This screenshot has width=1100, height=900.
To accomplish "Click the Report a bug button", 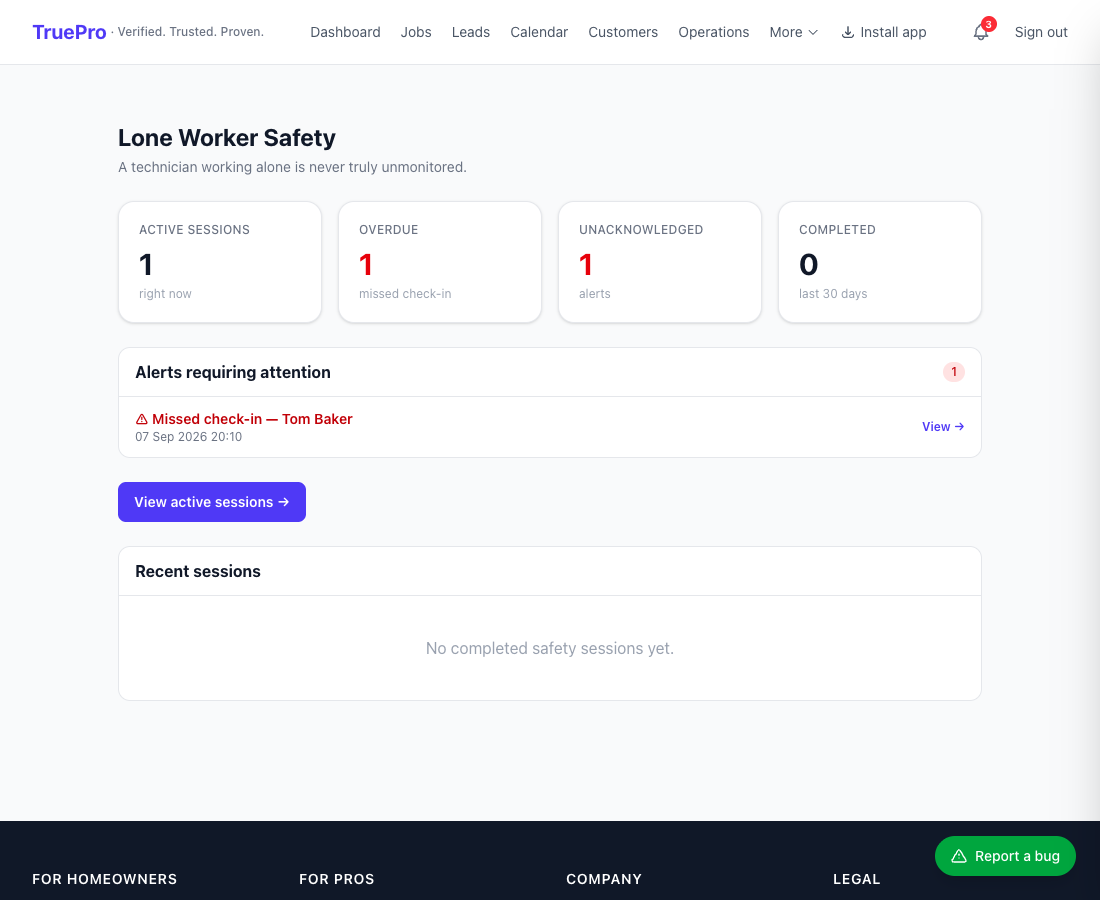I will click(1005, 856).
